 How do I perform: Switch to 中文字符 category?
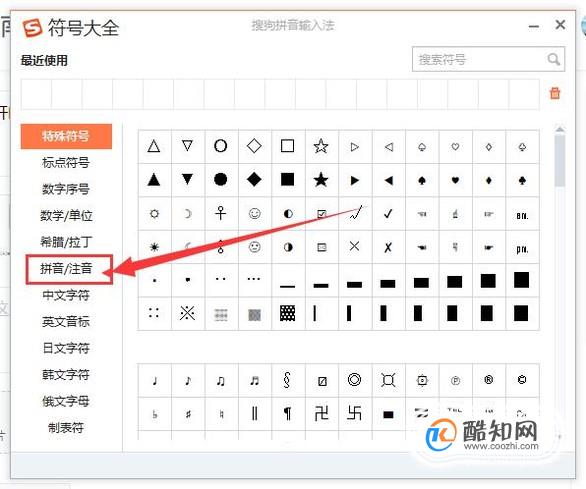pyautogui.click(x=66, y=295)
